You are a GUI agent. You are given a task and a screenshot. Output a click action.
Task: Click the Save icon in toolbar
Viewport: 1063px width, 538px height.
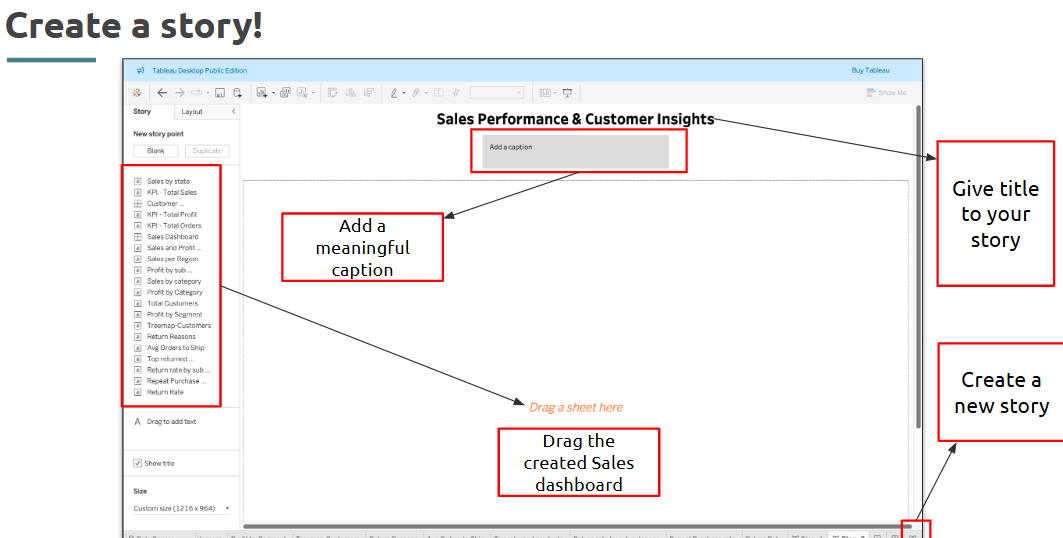pos(220,93)
